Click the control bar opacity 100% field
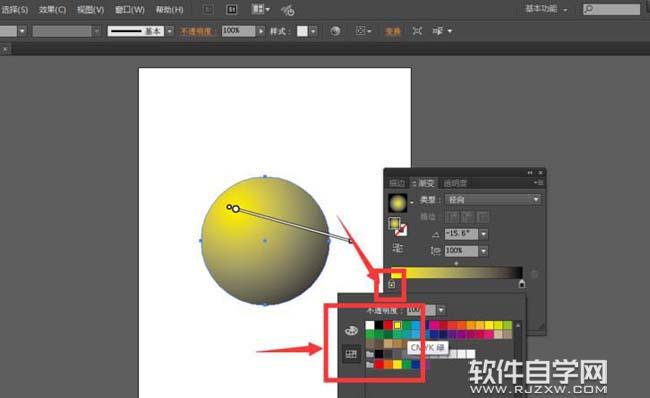The image size is (650, 398). pos(238,31)
